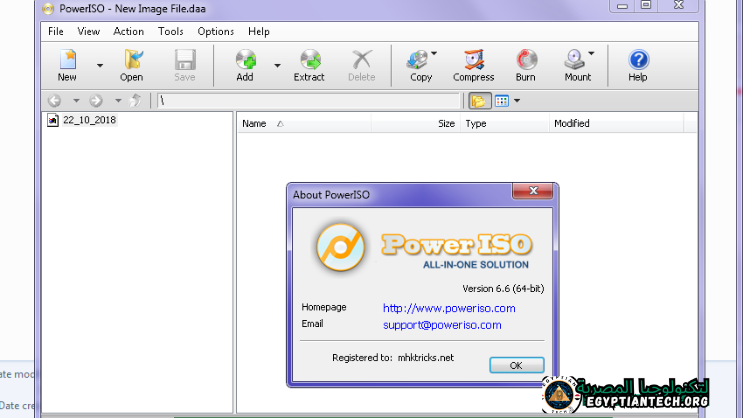This screenshot has width=743, height=418.
Task: Open the File menu
Action: tap(55, 31)
